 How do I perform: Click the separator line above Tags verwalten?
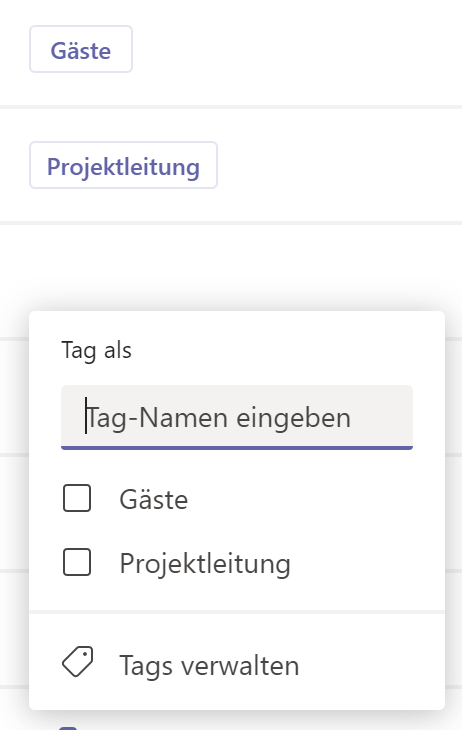[x=237, y=612]
